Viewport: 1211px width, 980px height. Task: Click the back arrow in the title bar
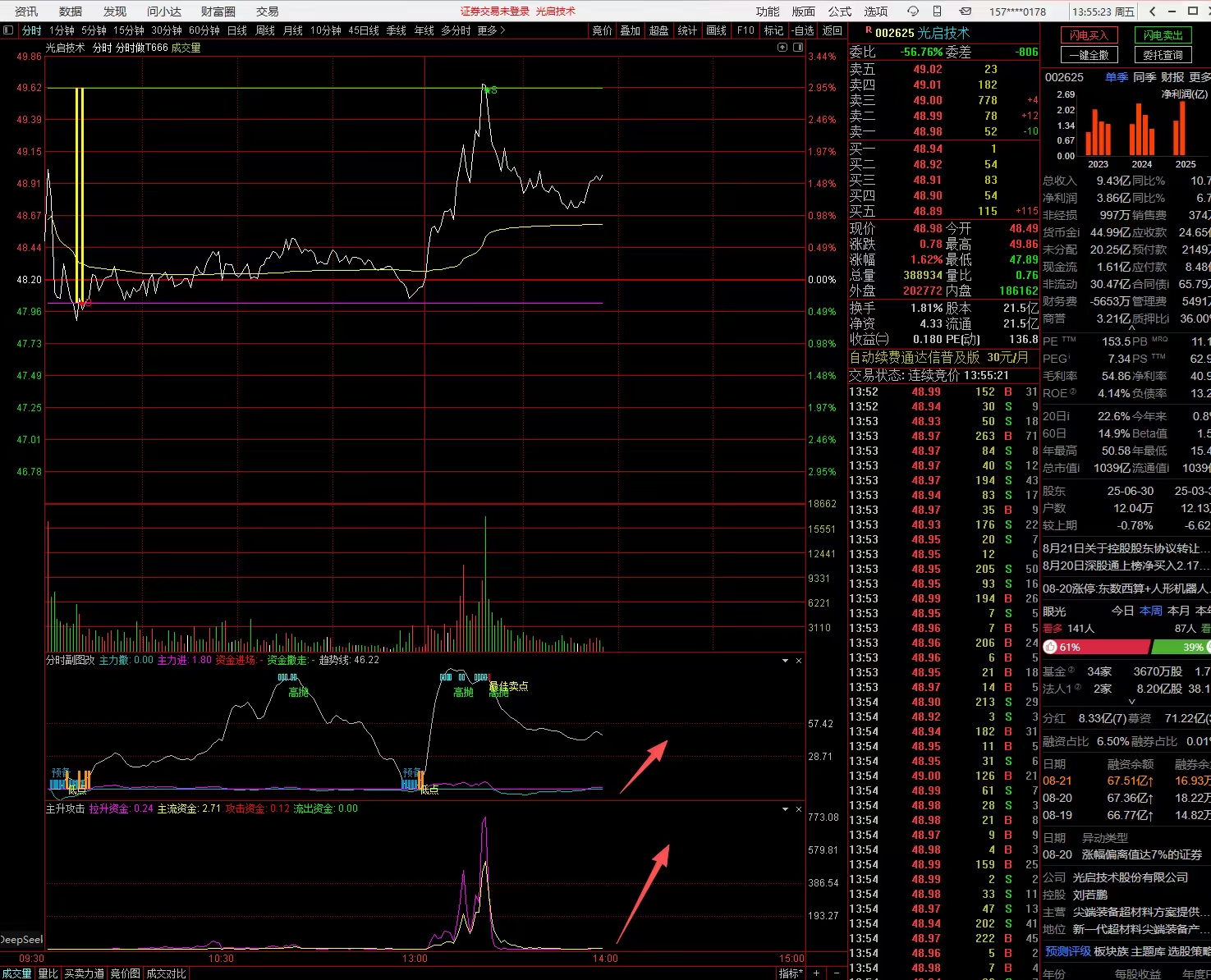1153,11
